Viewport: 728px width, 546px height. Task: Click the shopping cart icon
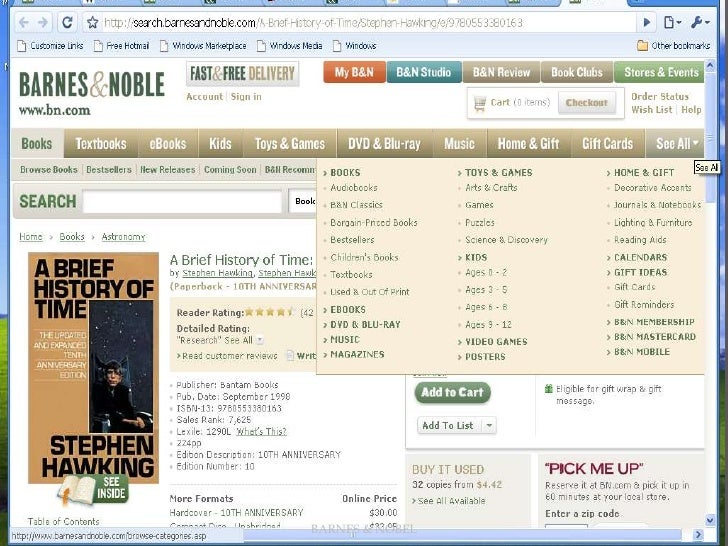[480, 103]
